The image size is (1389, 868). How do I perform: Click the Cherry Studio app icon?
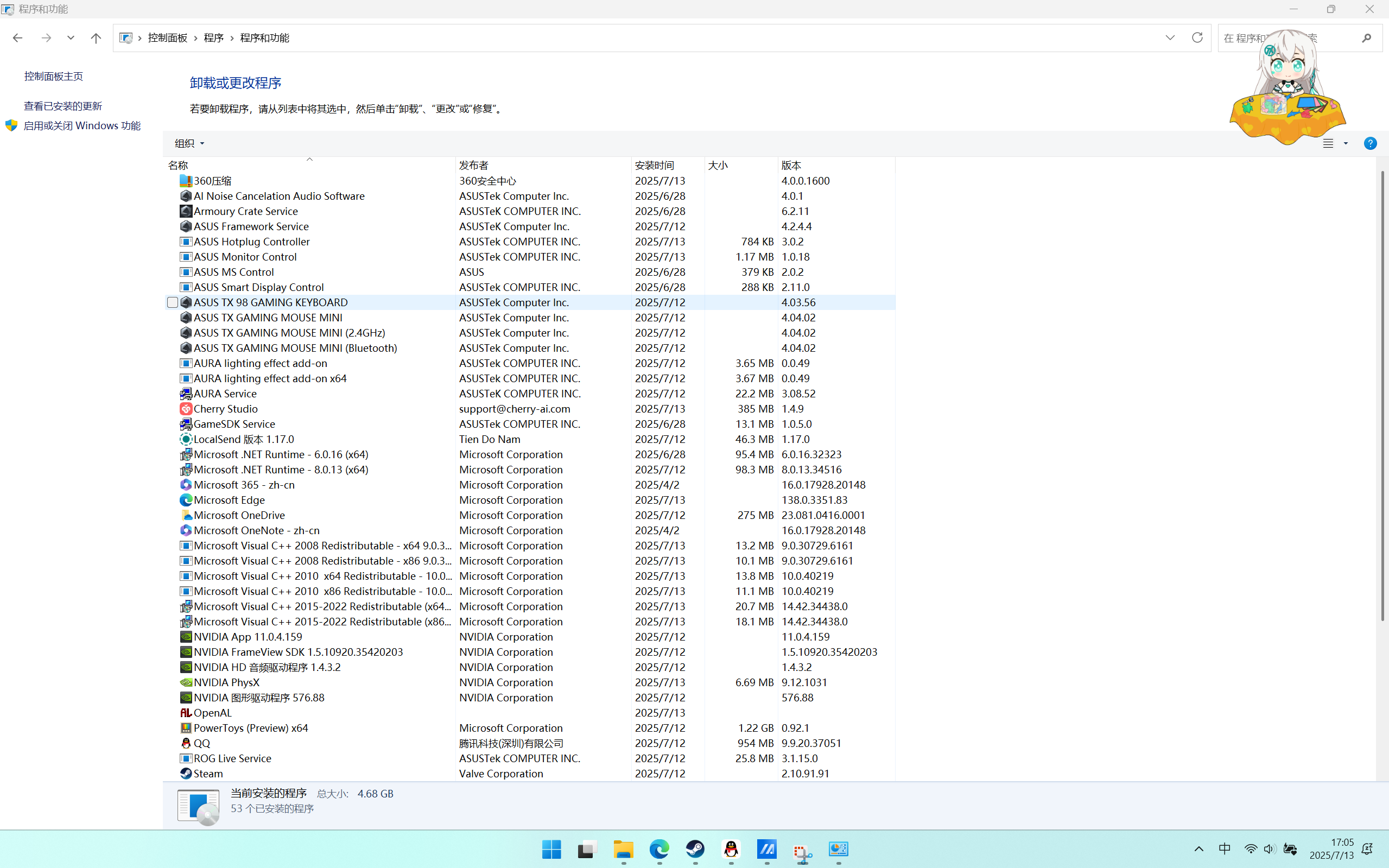(186, 409)
